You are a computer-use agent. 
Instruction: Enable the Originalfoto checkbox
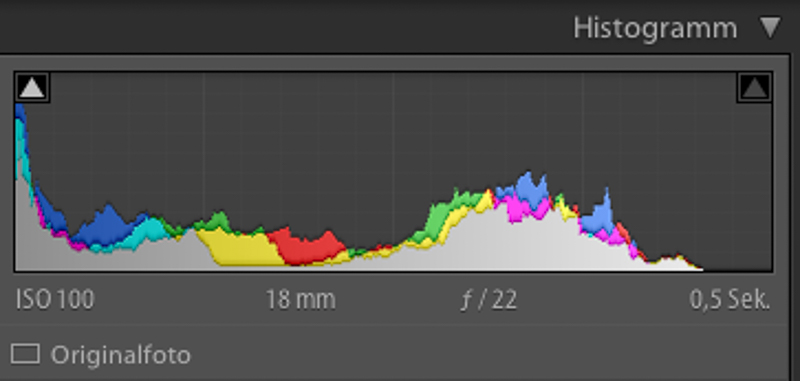point(25,353)
